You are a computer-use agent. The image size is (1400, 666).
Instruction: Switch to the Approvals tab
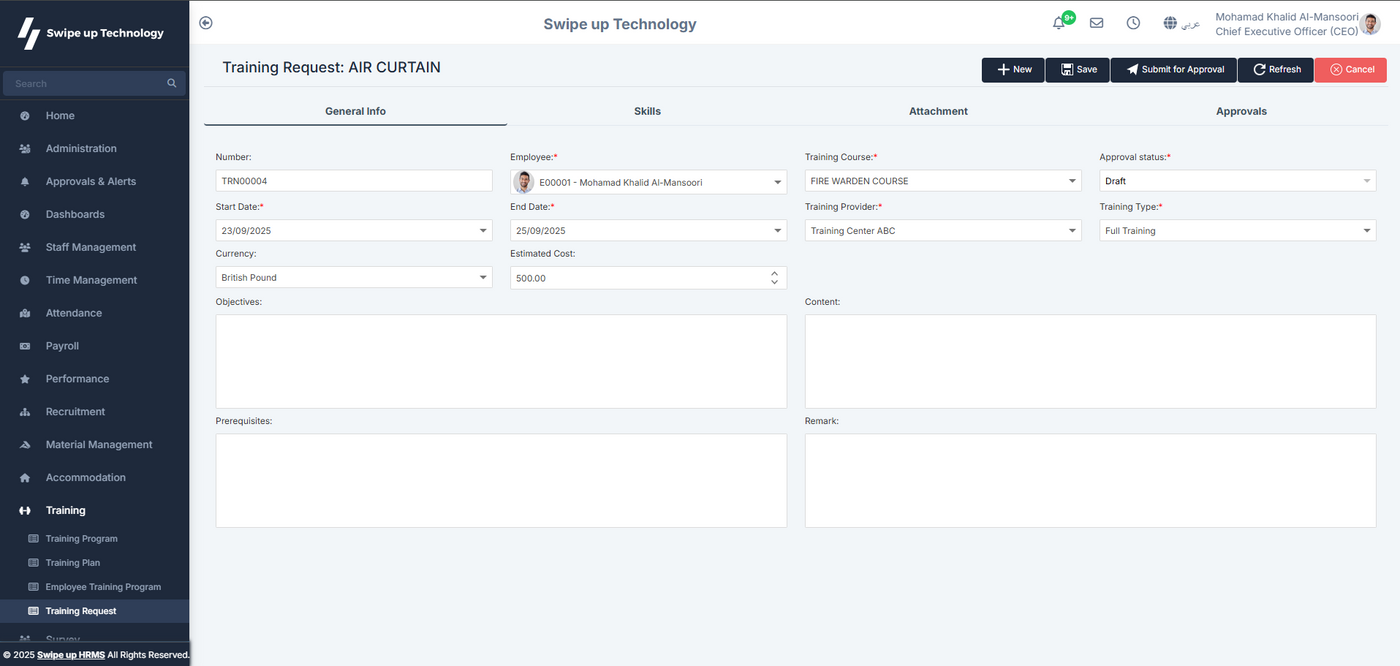point(1241,111)
